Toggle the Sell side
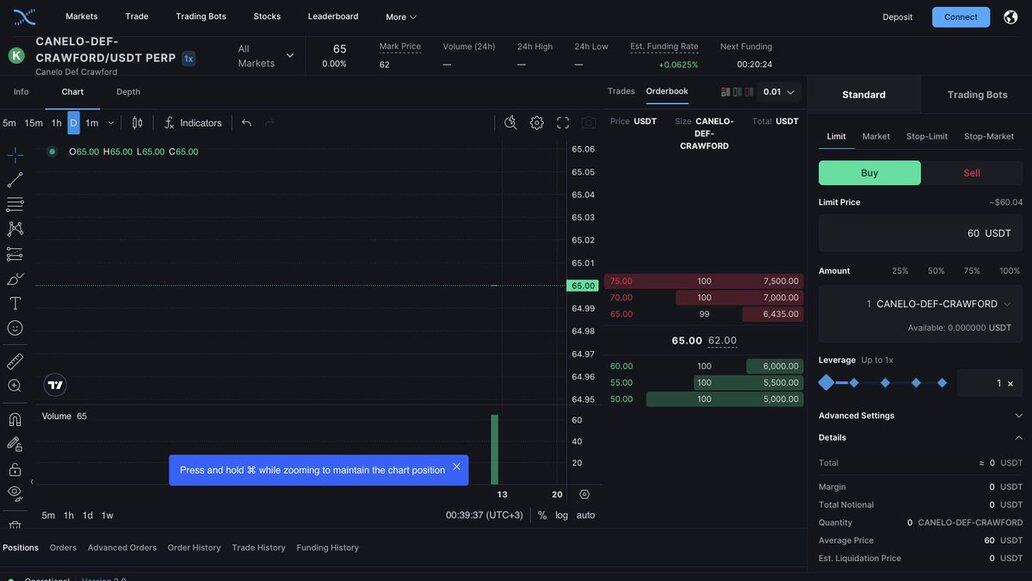 [971, 173]
